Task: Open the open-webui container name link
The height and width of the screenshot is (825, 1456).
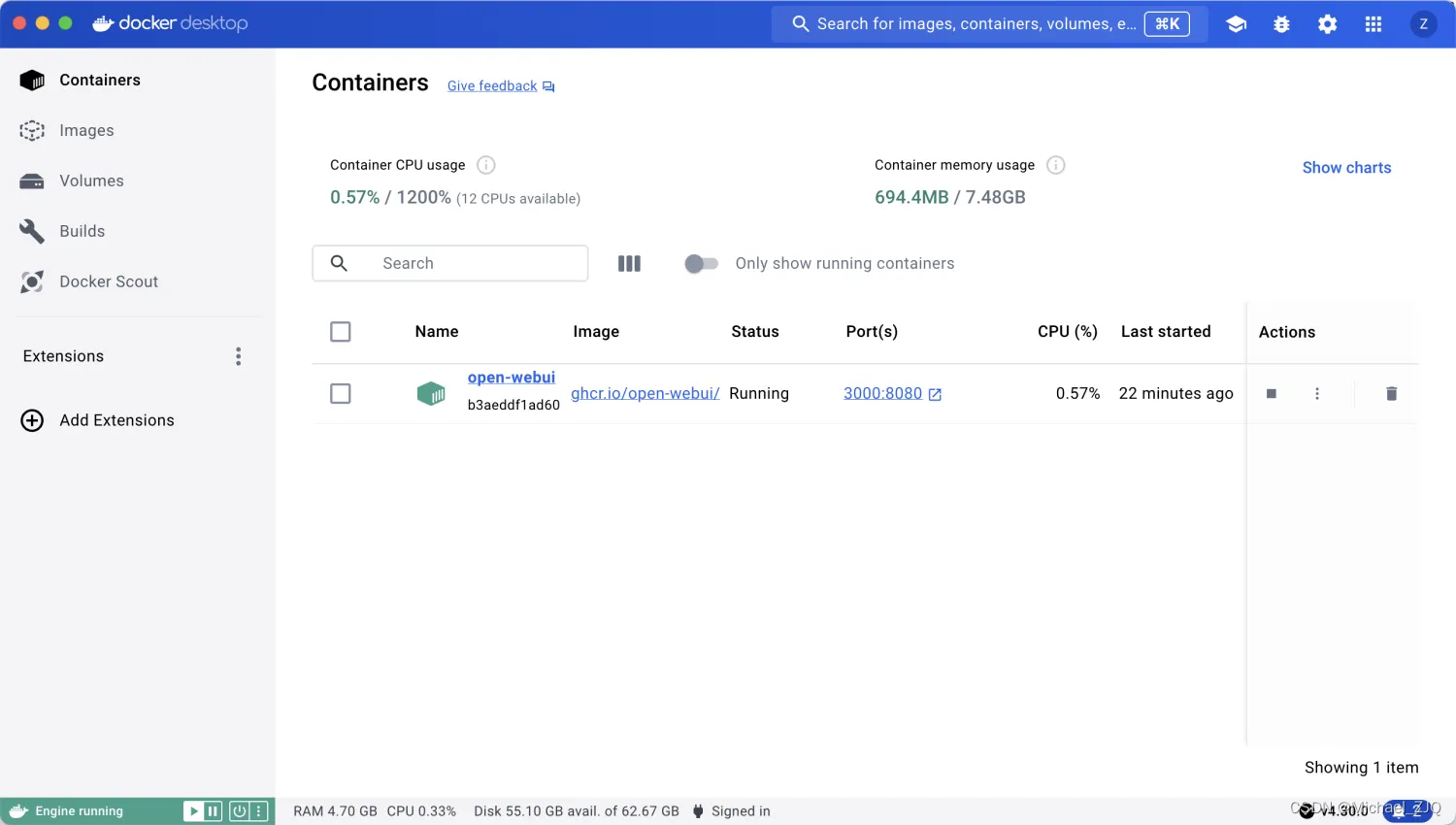Action: (512, 378)
